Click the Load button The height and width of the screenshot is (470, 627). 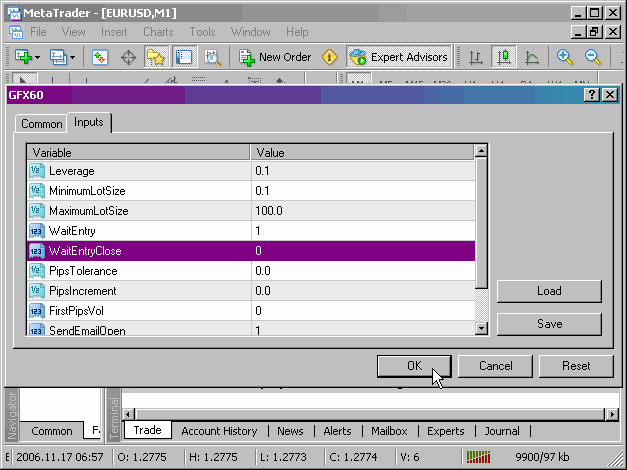549,291
